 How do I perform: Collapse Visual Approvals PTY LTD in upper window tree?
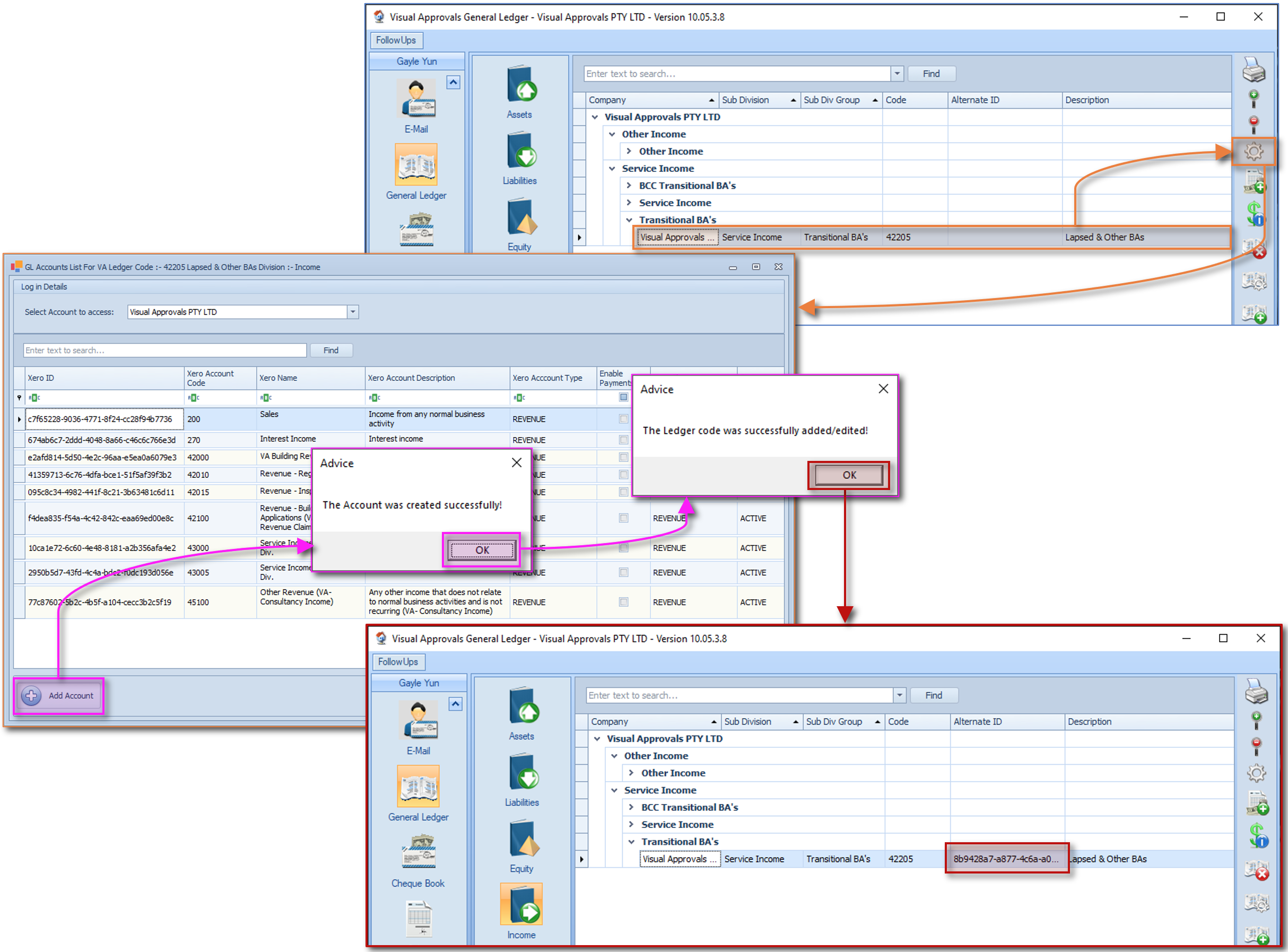pyautogui.click(x=595, y=117)
